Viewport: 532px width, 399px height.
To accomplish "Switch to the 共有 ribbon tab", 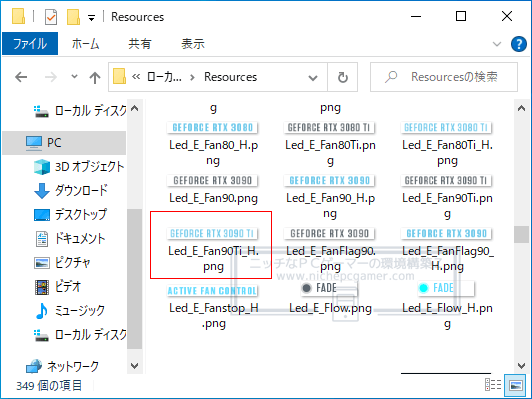I will tap(139, 44).
